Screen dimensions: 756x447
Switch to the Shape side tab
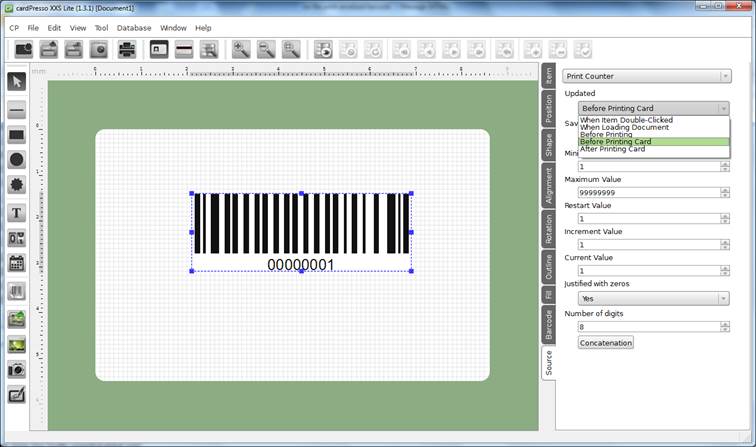tap(549, 145)
